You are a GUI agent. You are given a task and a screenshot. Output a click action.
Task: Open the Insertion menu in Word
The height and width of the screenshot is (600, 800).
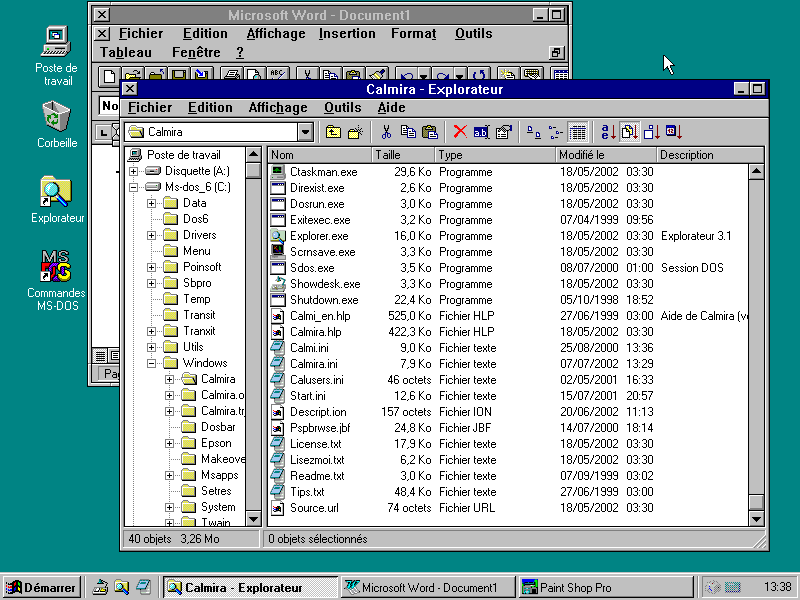[347, 34]
